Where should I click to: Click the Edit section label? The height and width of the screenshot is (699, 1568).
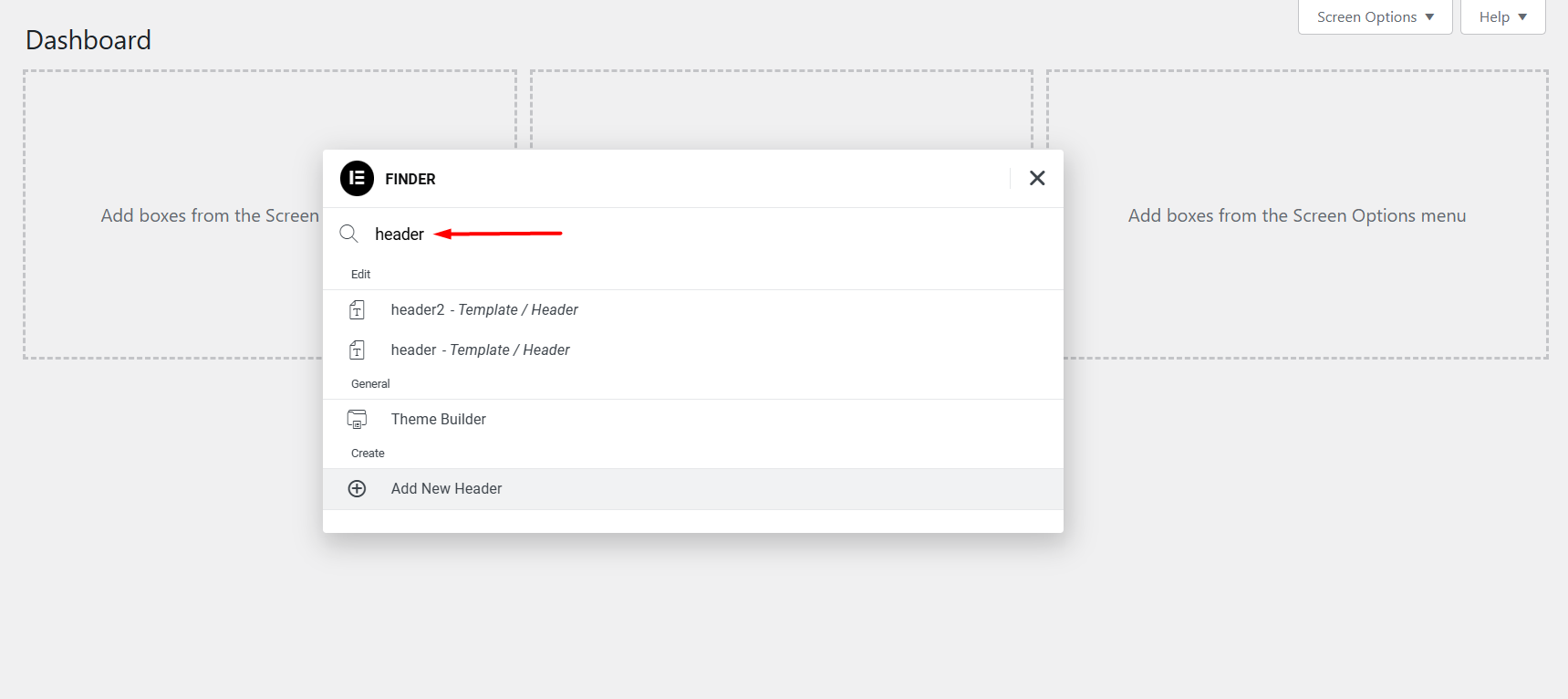(x=360, y=275)
